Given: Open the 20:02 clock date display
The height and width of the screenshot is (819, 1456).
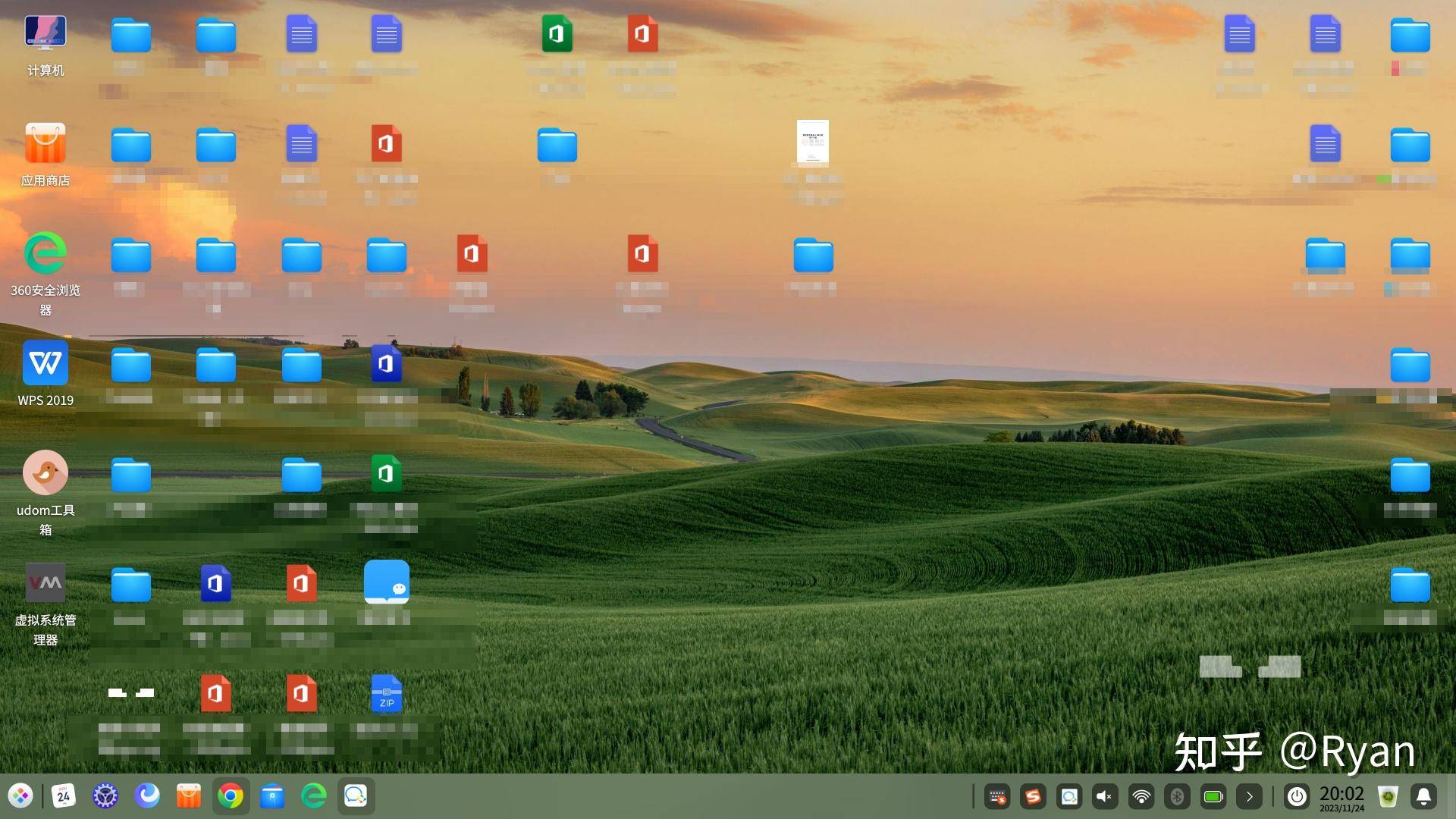Looking at the screenshot, I should coord(1341,798).
